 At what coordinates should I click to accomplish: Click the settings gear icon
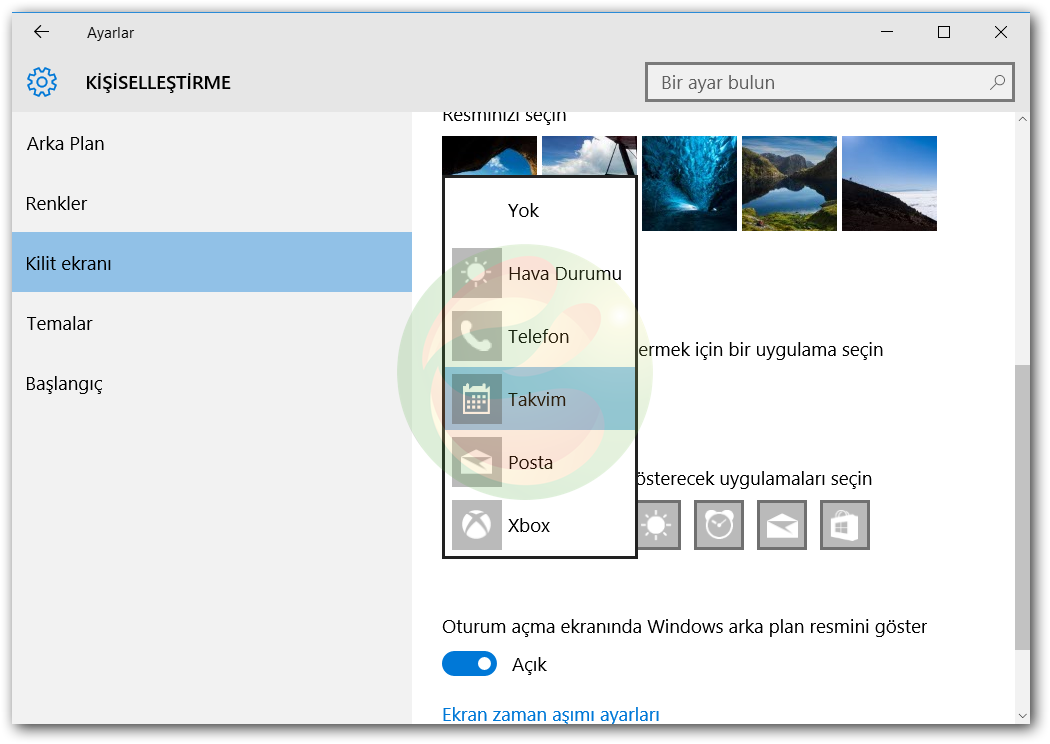(42, 82)
